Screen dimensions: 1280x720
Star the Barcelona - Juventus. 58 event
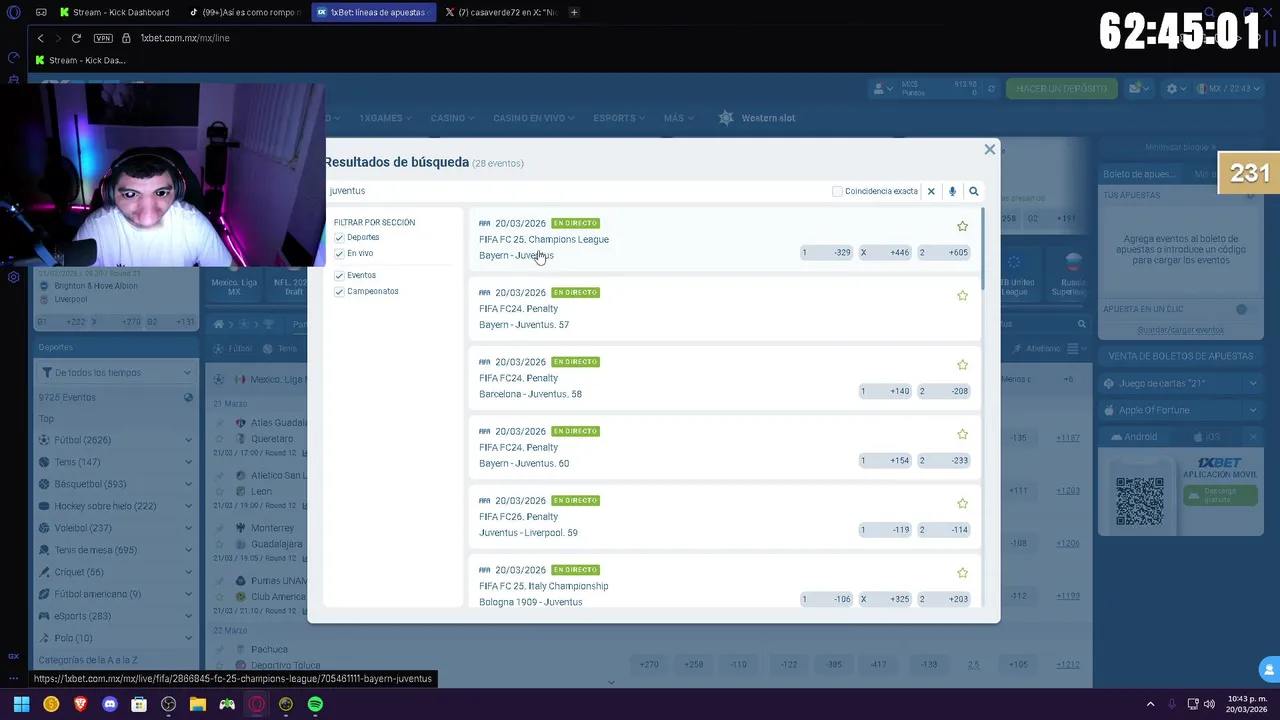tap(962, 365)
